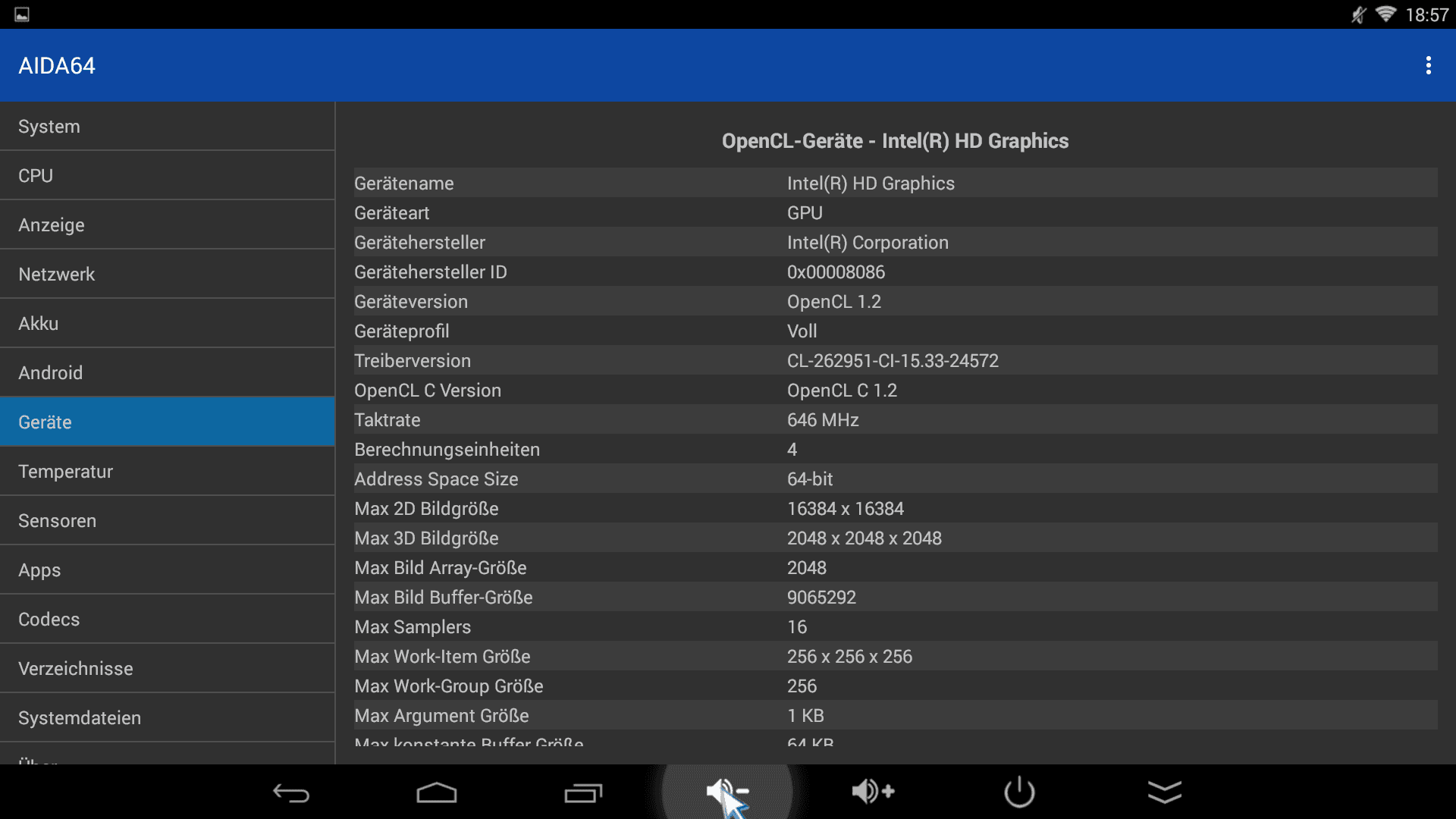The height and width of the screenshot is (819, 1456).
Task: Open the recent apps icon
Action: pos(582,792)
